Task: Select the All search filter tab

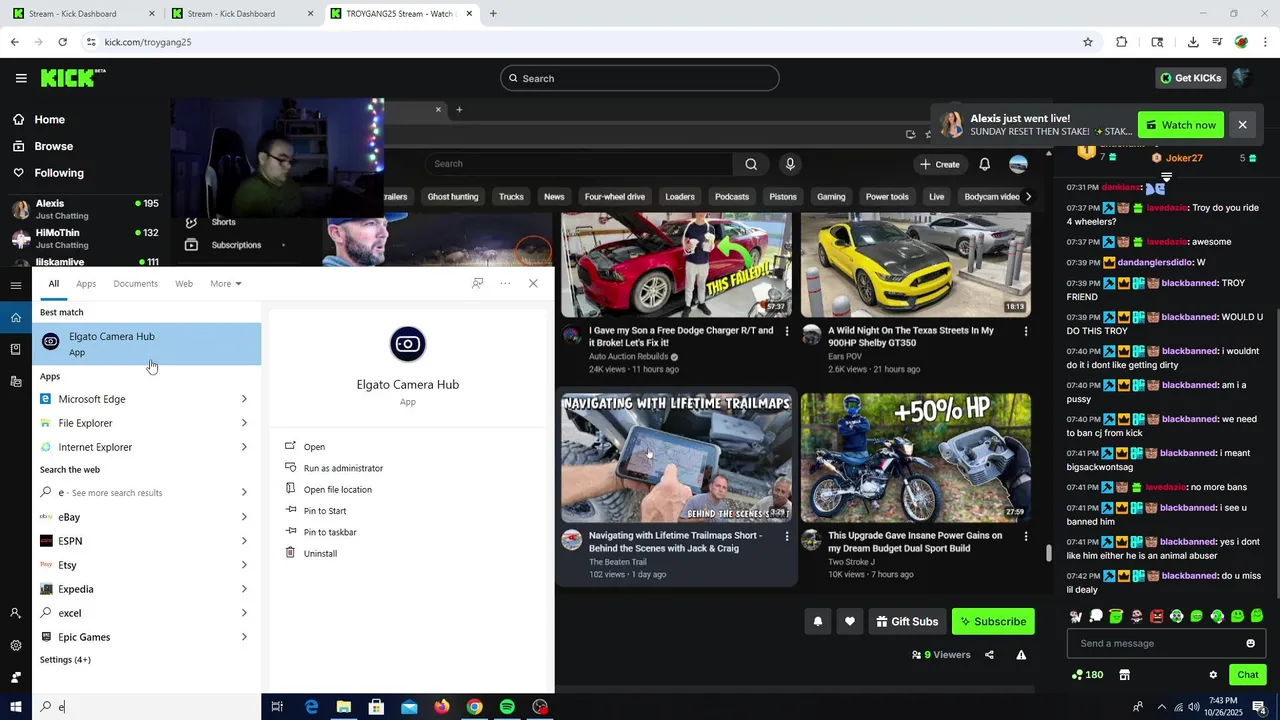Action: 54,284
